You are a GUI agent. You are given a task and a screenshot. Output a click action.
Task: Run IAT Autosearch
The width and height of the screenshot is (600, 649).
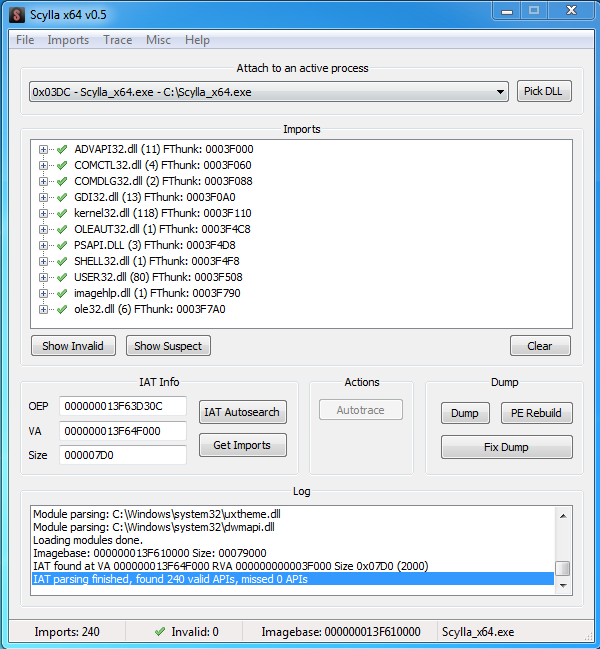coord(242,412)
